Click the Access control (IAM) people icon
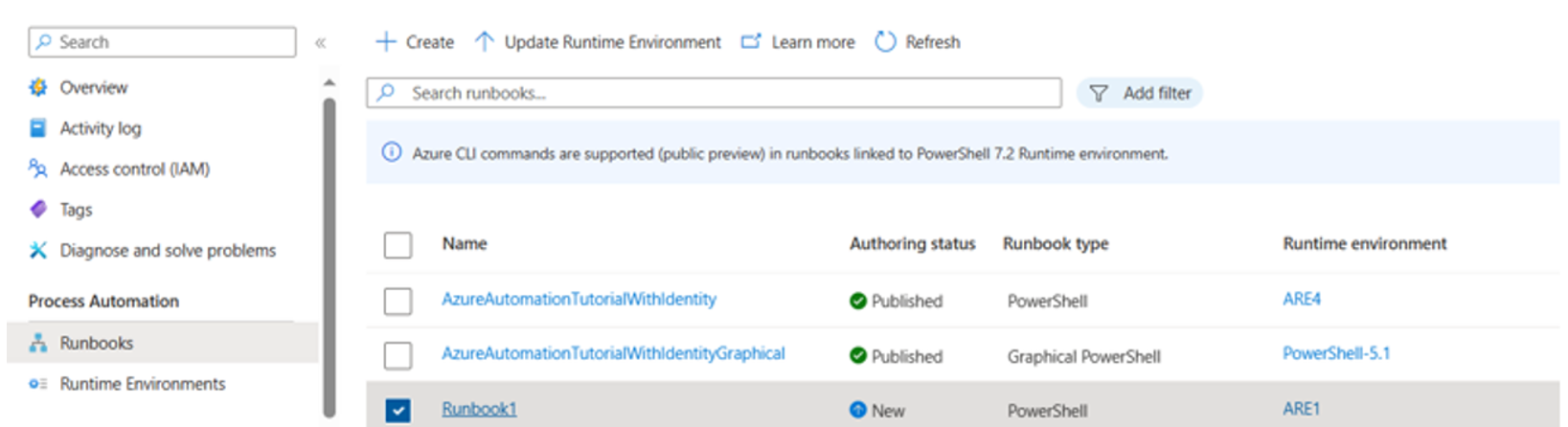1568x427 pixels. coord(38,169)
